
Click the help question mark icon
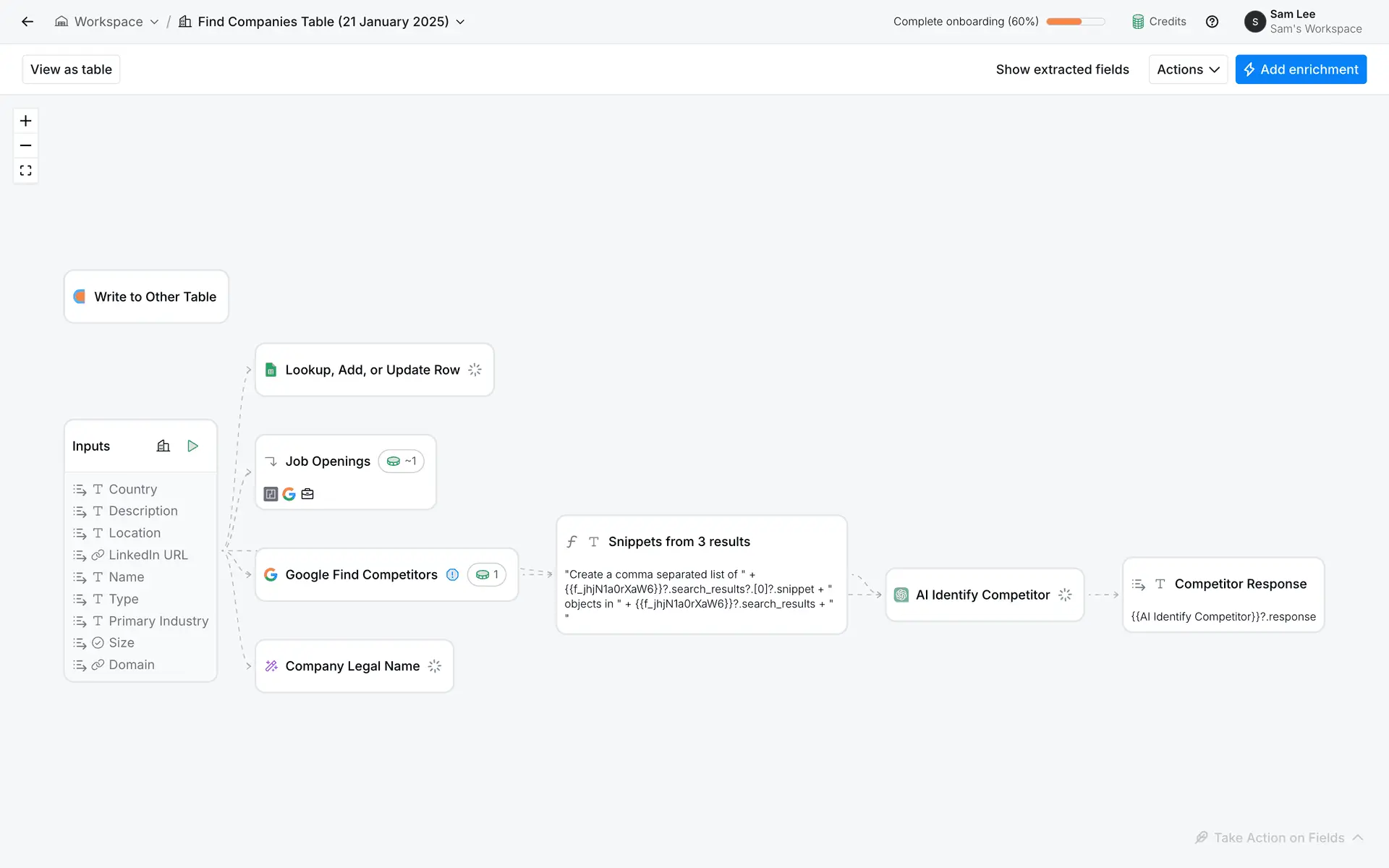point(1212,22)
